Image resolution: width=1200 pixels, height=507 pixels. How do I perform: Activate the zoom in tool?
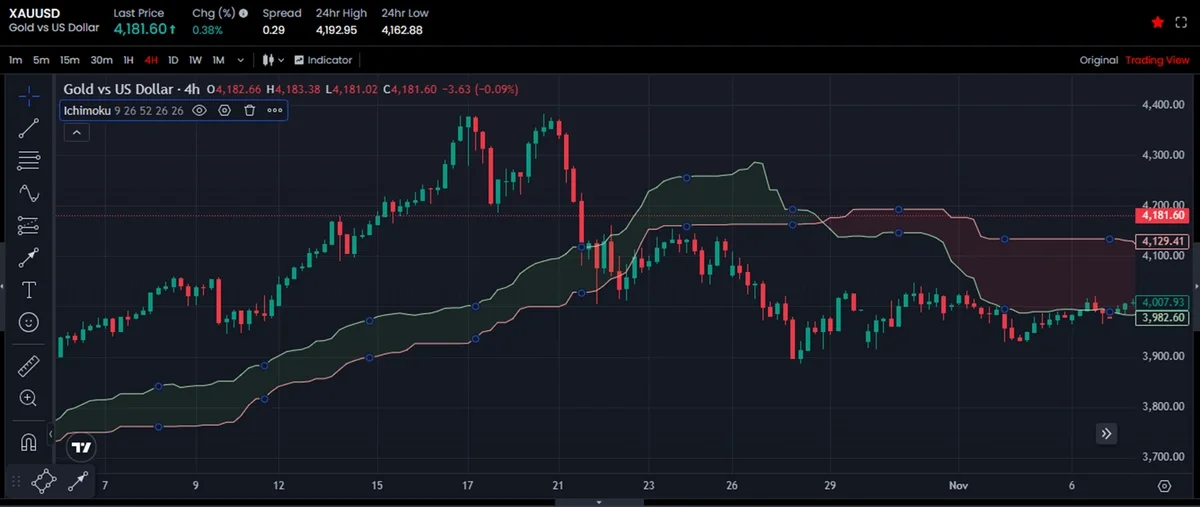(x=29, y=398)
